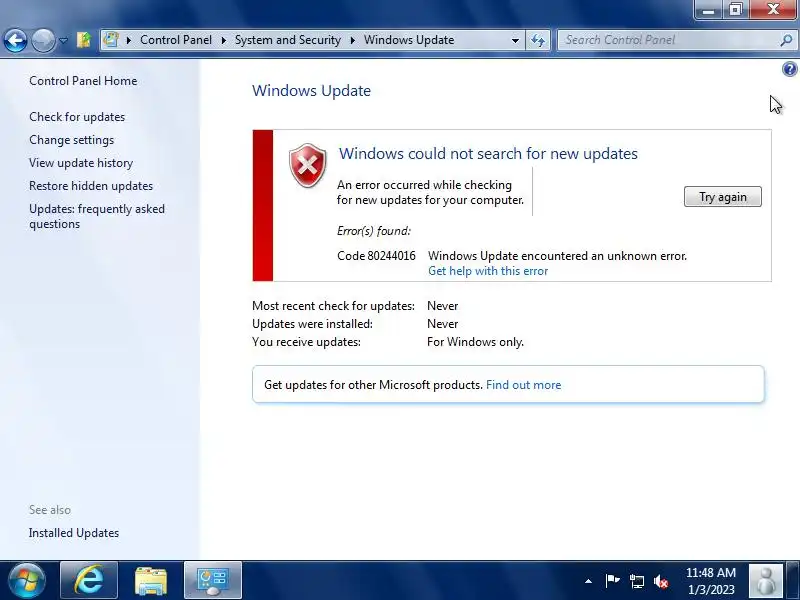
Task: Open Change settings
Action: [x=71, y=140]
